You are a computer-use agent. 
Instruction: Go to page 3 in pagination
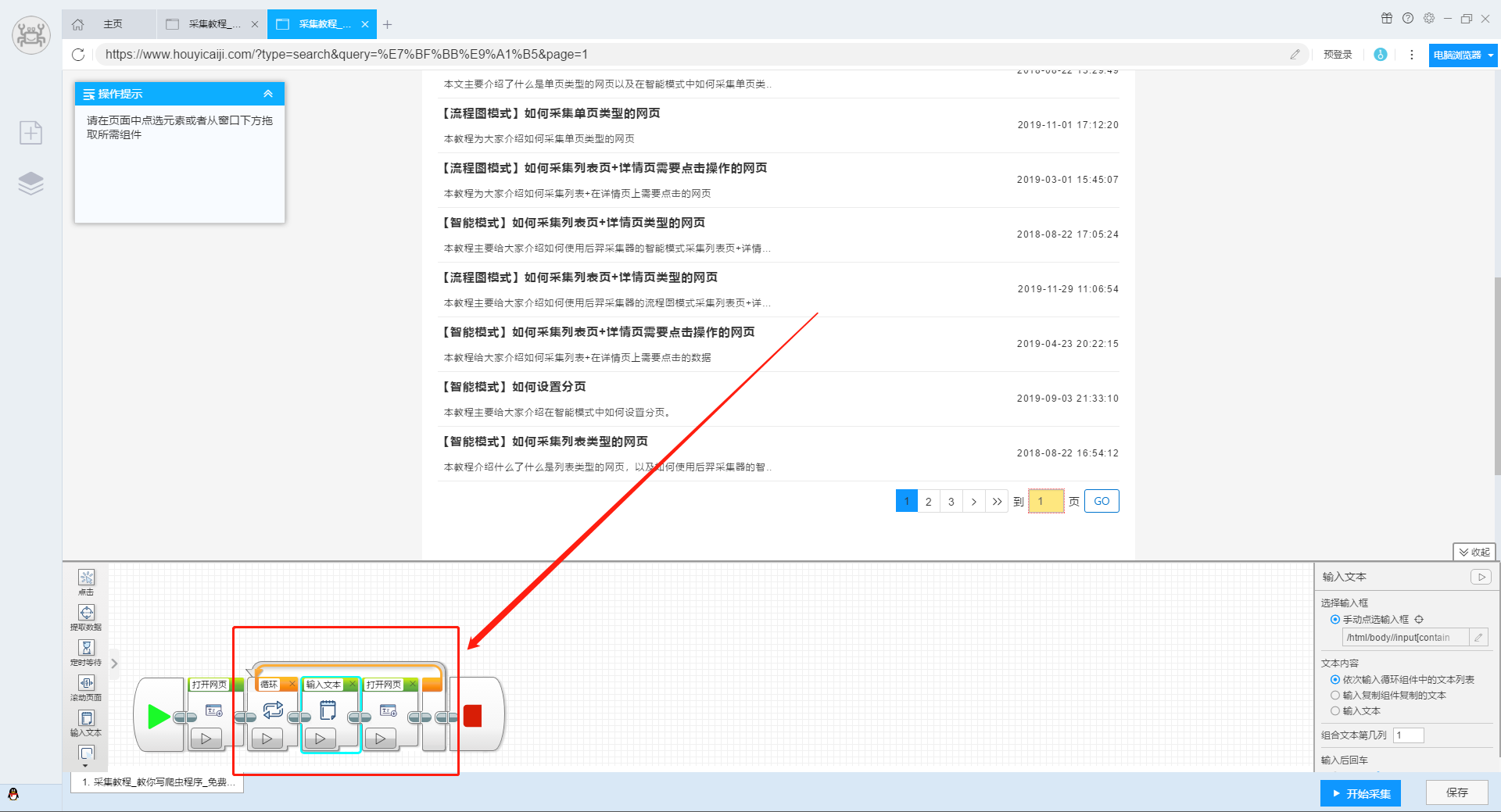(x=951, y=502)
